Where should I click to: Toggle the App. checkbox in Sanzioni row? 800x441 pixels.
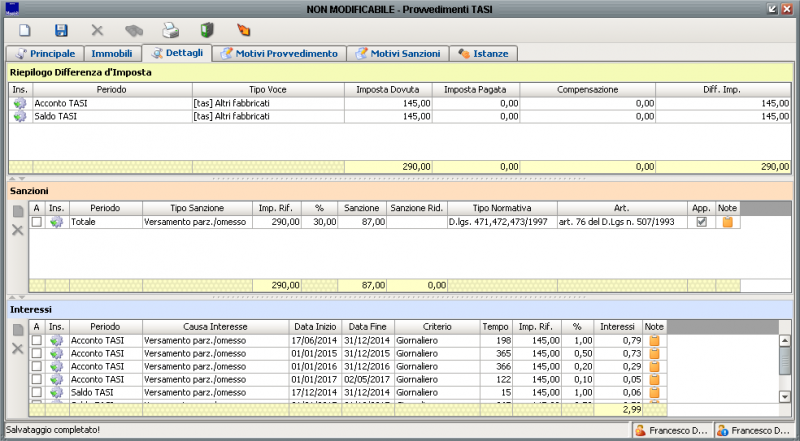tap(702, 222)
